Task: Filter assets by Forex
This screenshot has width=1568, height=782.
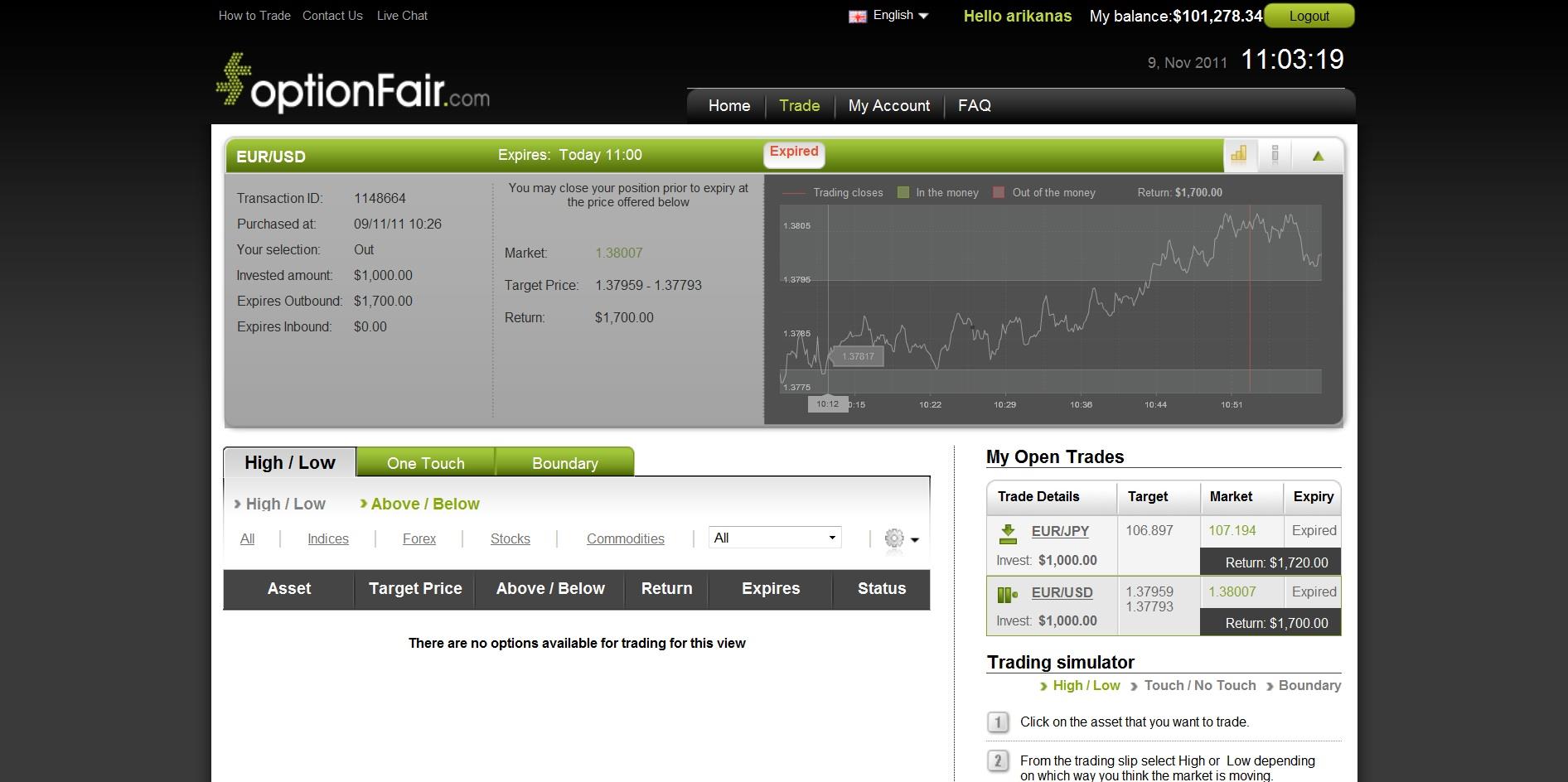Action: (x=419, y=538)
